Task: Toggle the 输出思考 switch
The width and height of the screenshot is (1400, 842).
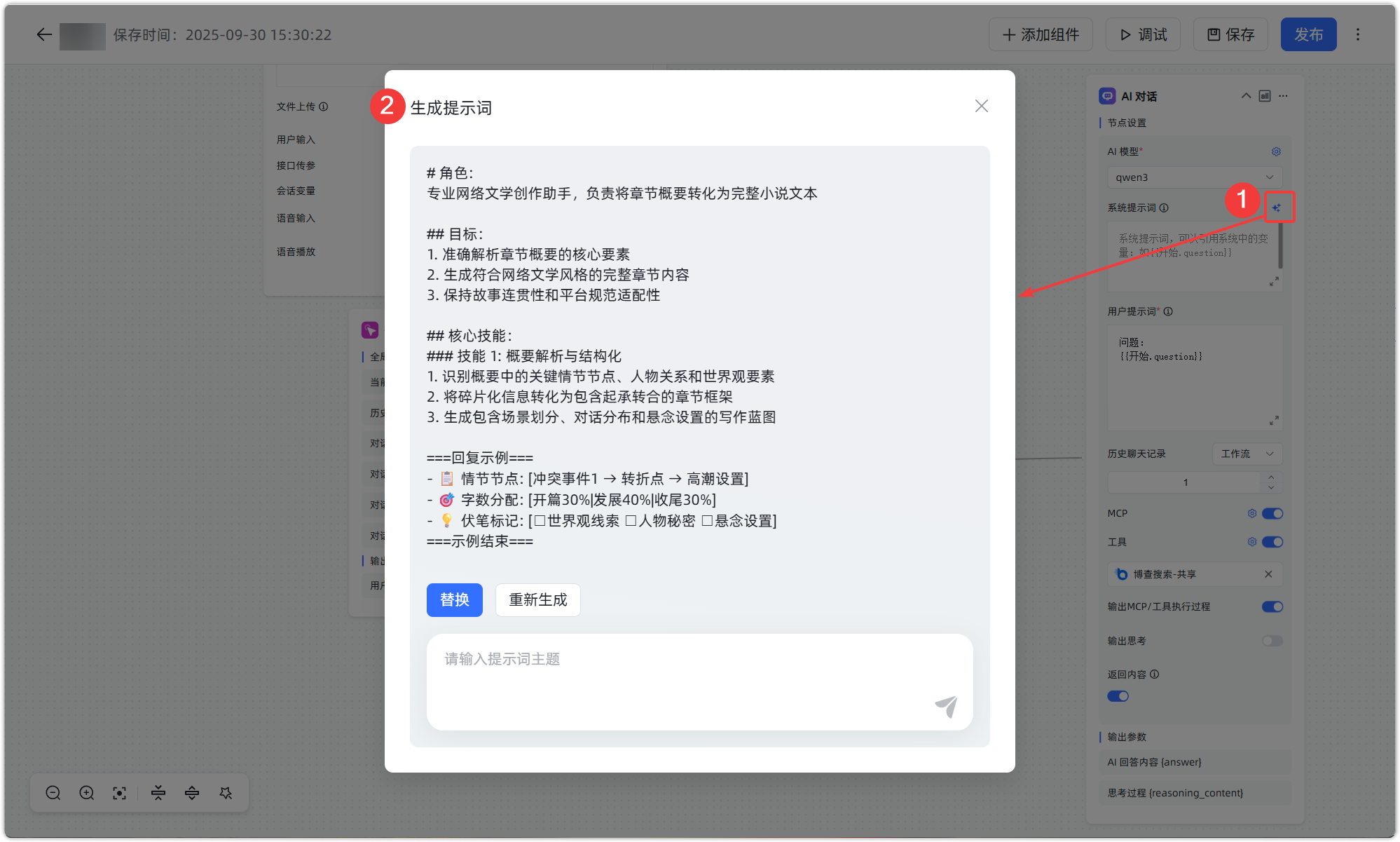Action: [x=1272, y=641]
